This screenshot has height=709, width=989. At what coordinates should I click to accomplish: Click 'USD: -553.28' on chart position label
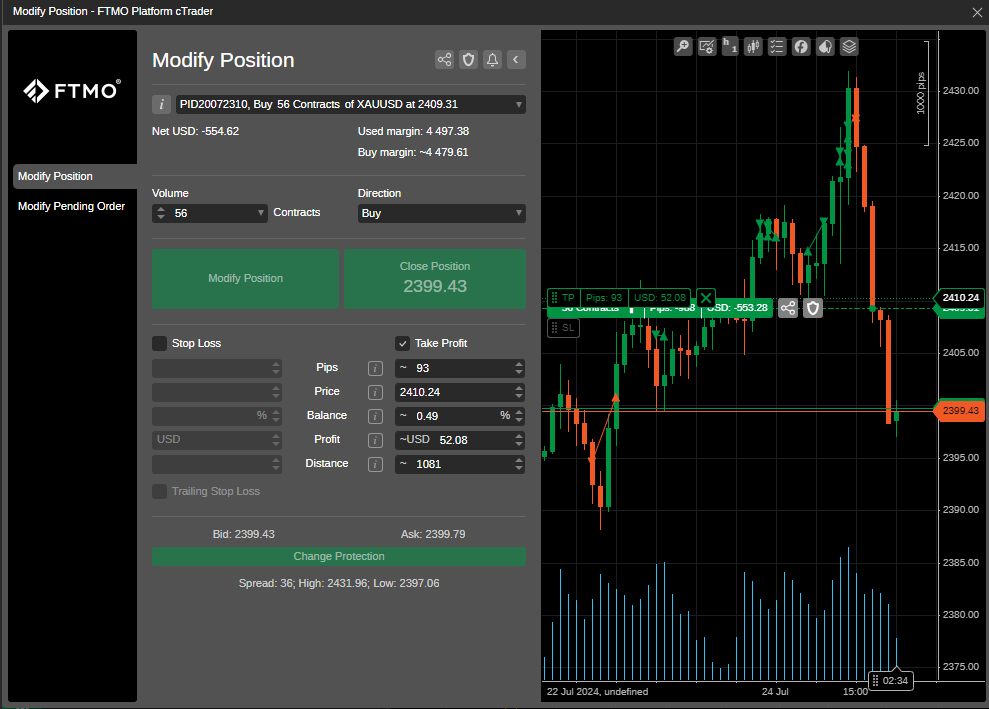[737, 308]
